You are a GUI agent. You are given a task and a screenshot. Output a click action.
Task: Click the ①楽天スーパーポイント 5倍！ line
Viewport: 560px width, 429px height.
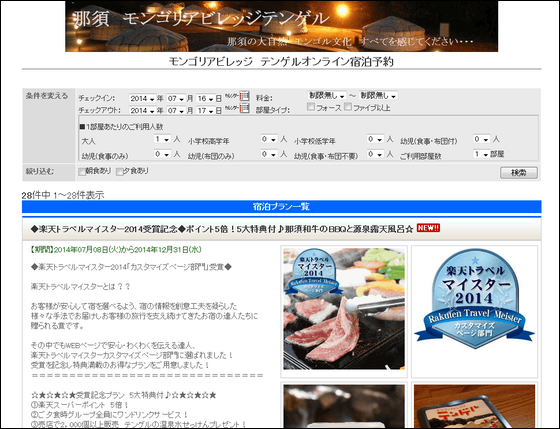point(80,405)
